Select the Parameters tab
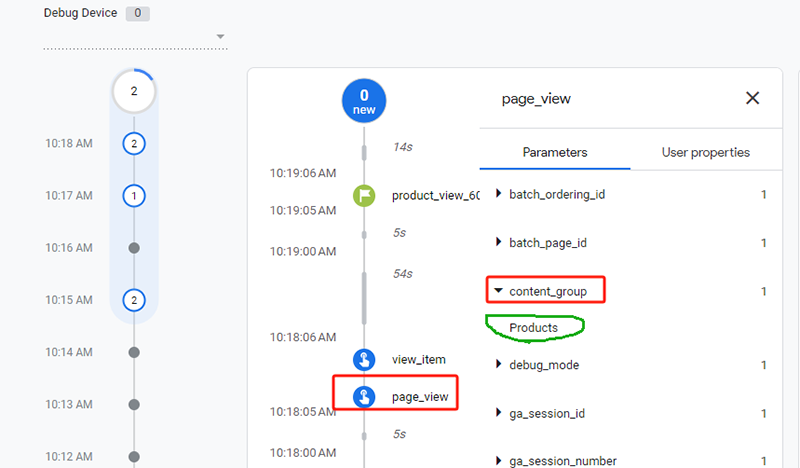Viewport: 800px width, 468px height. [554, 153]
